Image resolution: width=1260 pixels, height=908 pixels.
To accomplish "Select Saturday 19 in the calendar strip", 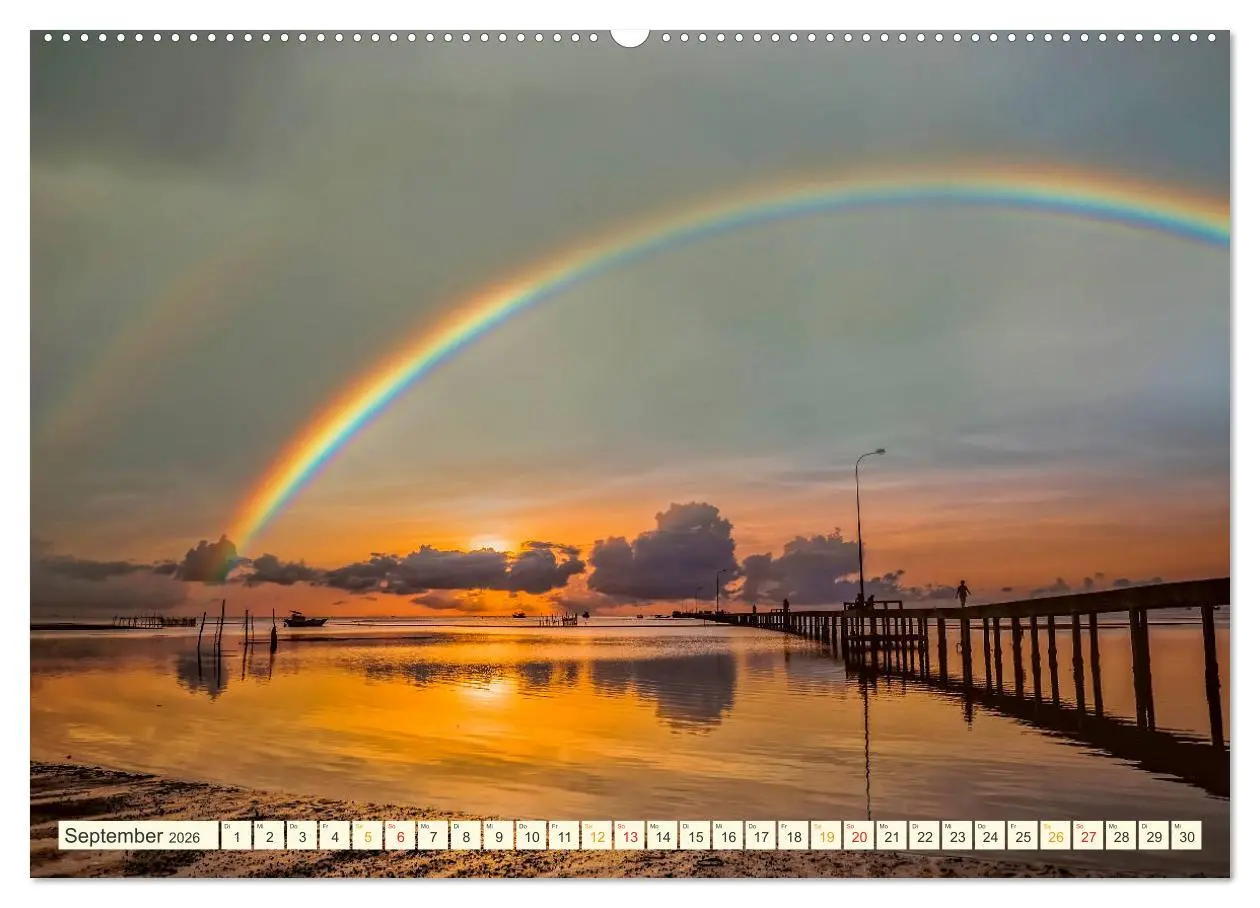I will [826, 836].
